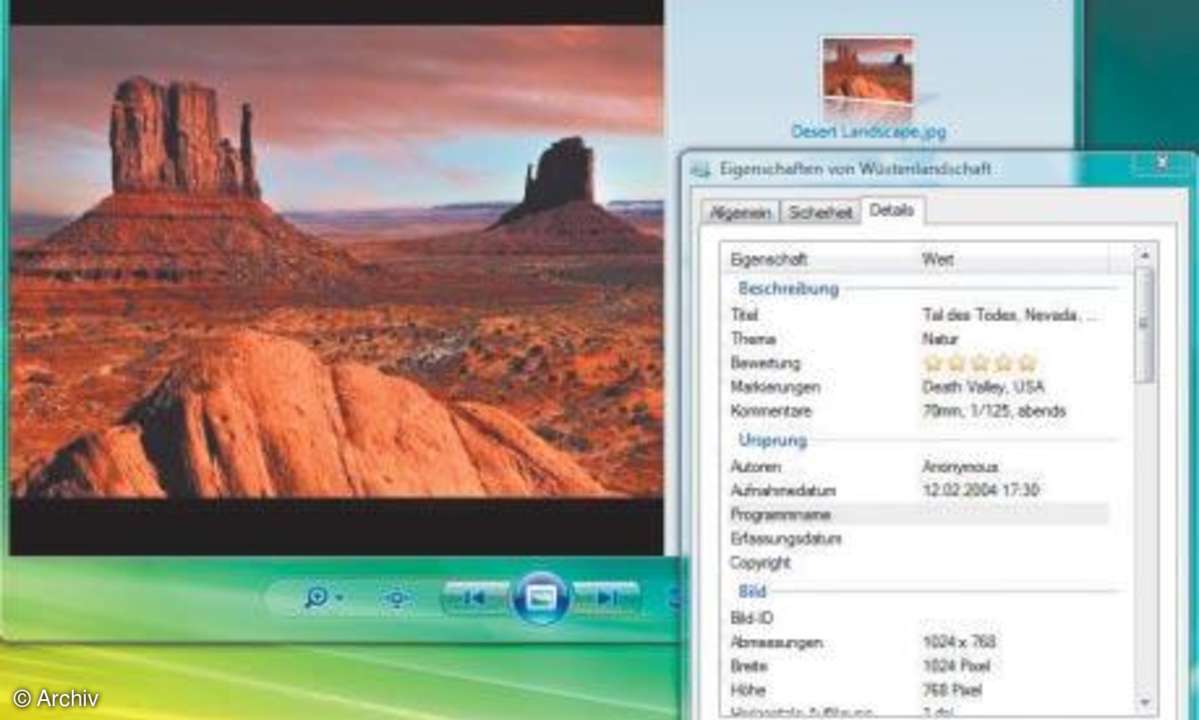Click the Desert Landscape.jpg file name
This screenshot has height=720, width=1199.
(x=868, y=131)
